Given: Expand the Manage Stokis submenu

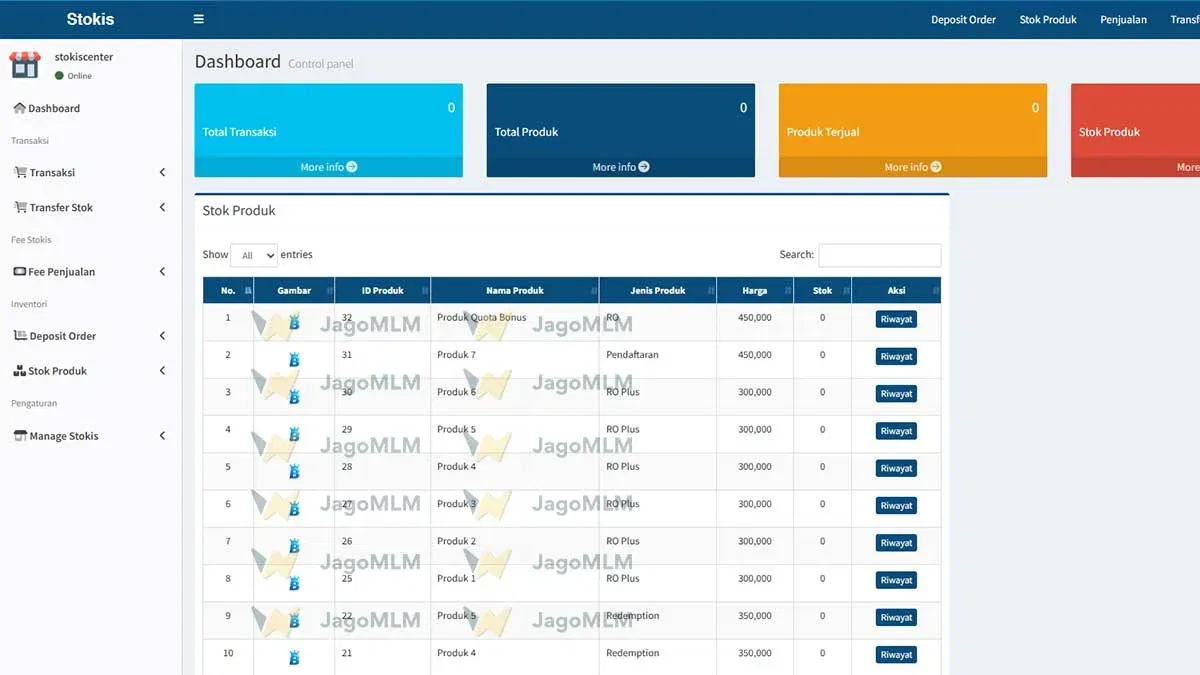Looking at the screenshot, I should tap(162, 435).
